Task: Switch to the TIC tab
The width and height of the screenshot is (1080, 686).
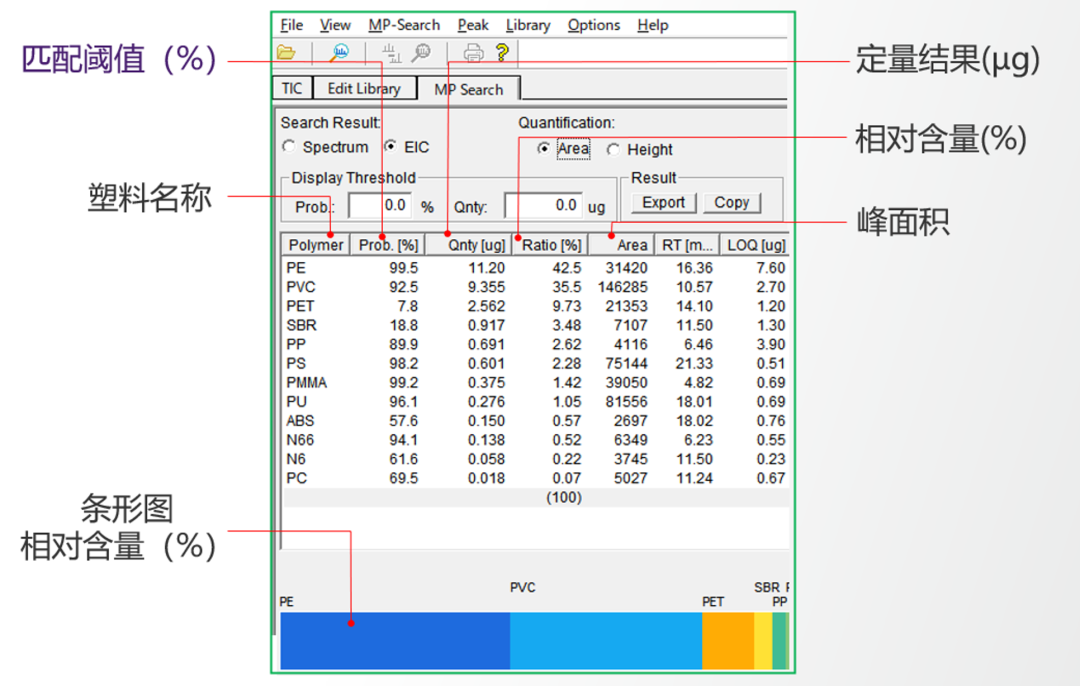Action: (292, 88)
